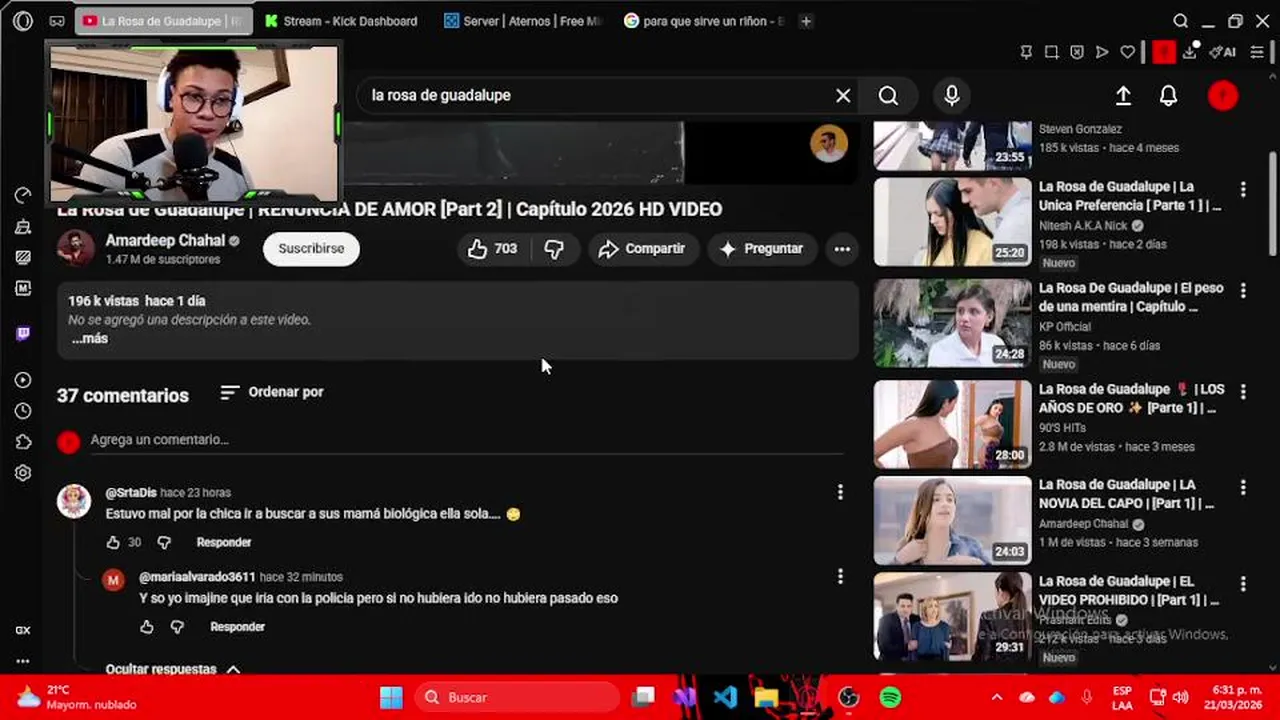Like the @mariaalvarado3611 reply

coord(147,627)
